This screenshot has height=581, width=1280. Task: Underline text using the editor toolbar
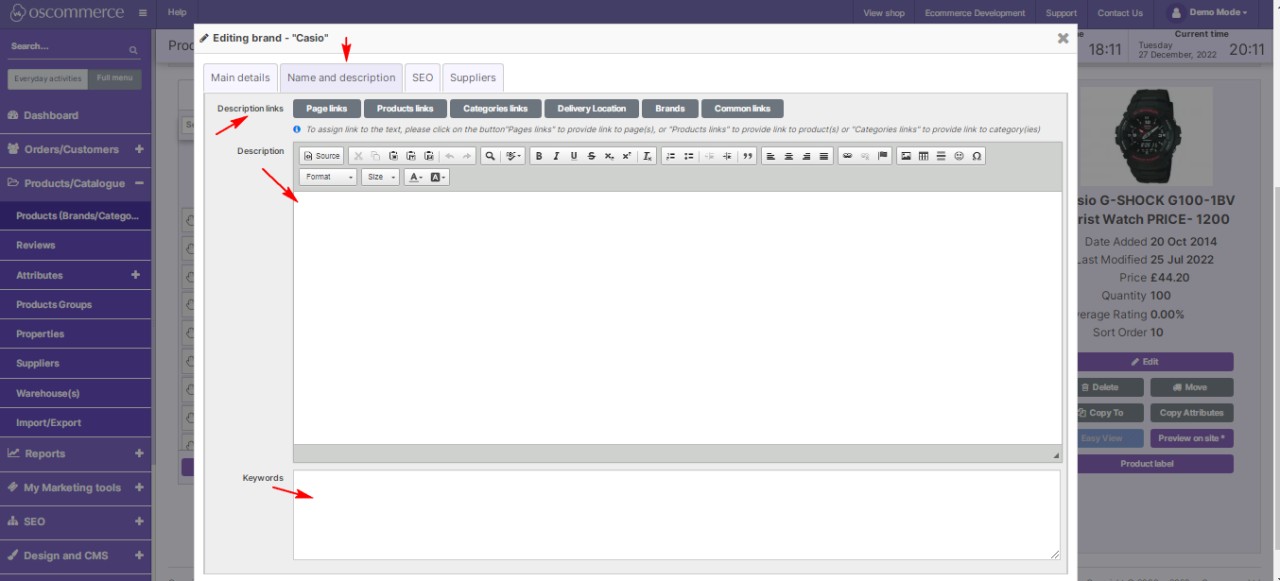(x=574, y=156)
